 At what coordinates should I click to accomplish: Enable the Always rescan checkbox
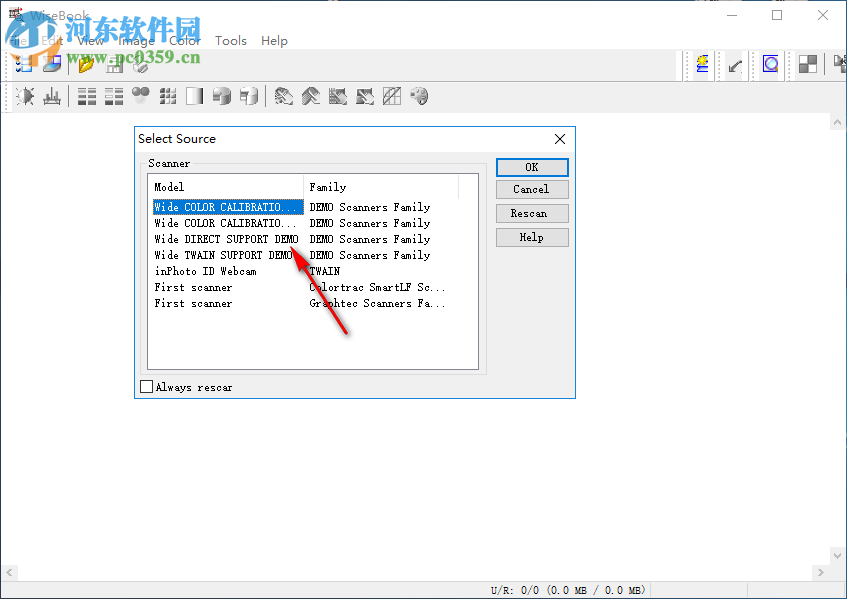pyautogui.click(x=146, y=386)
